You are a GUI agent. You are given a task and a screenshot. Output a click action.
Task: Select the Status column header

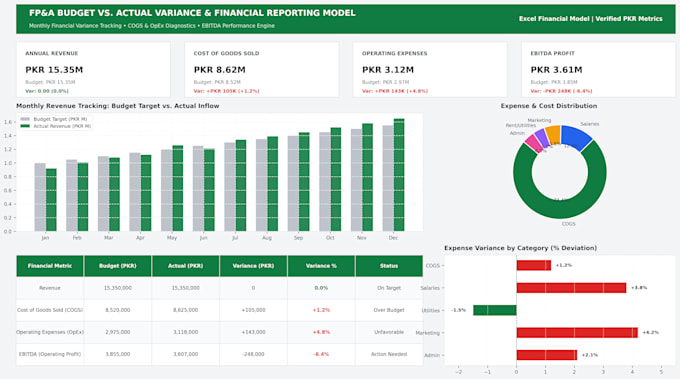point(389,266)
